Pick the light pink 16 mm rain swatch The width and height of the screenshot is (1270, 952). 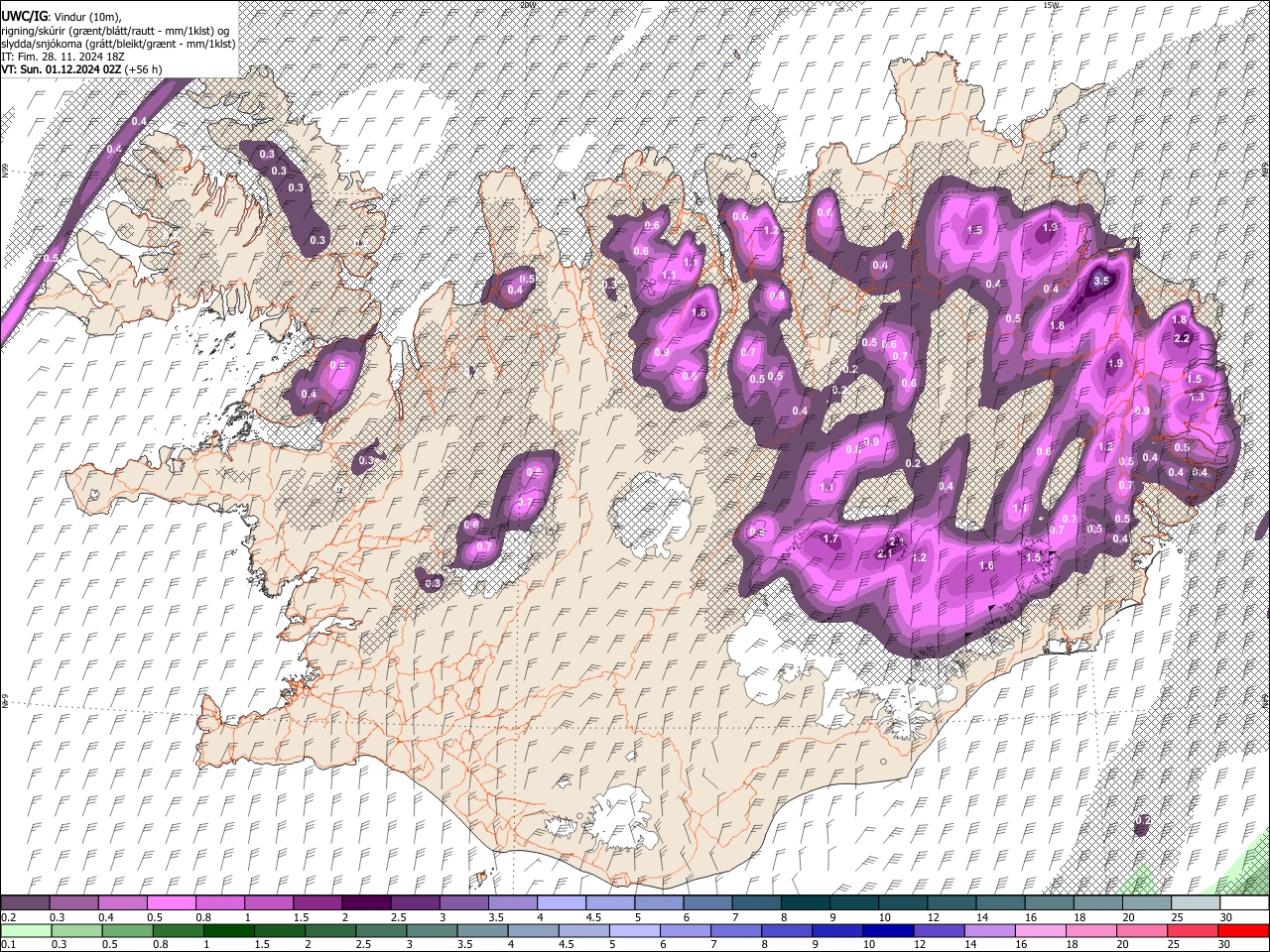click(1040, 930)
